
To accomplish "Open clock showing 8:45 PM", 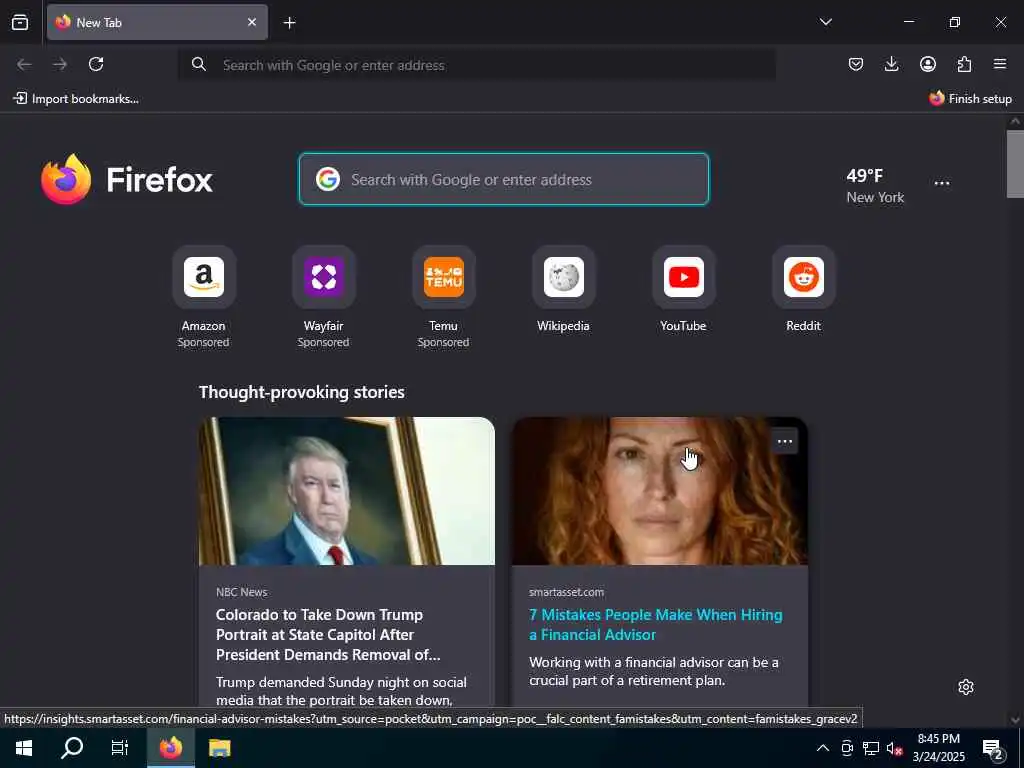I will pyautogui.click(x=938, y=748).
